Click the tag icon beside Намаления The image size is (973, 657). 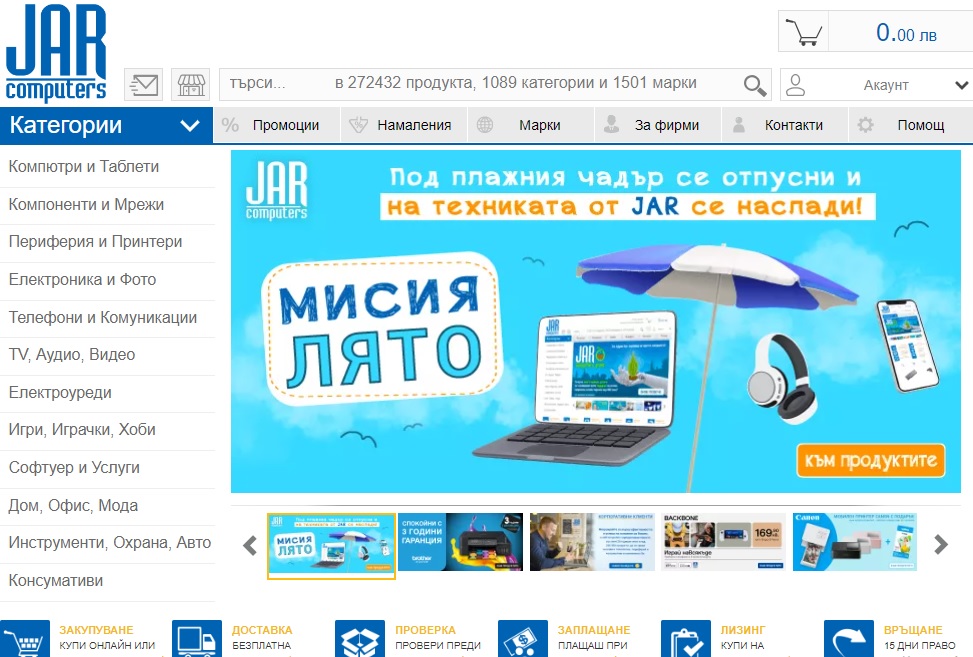358,125
